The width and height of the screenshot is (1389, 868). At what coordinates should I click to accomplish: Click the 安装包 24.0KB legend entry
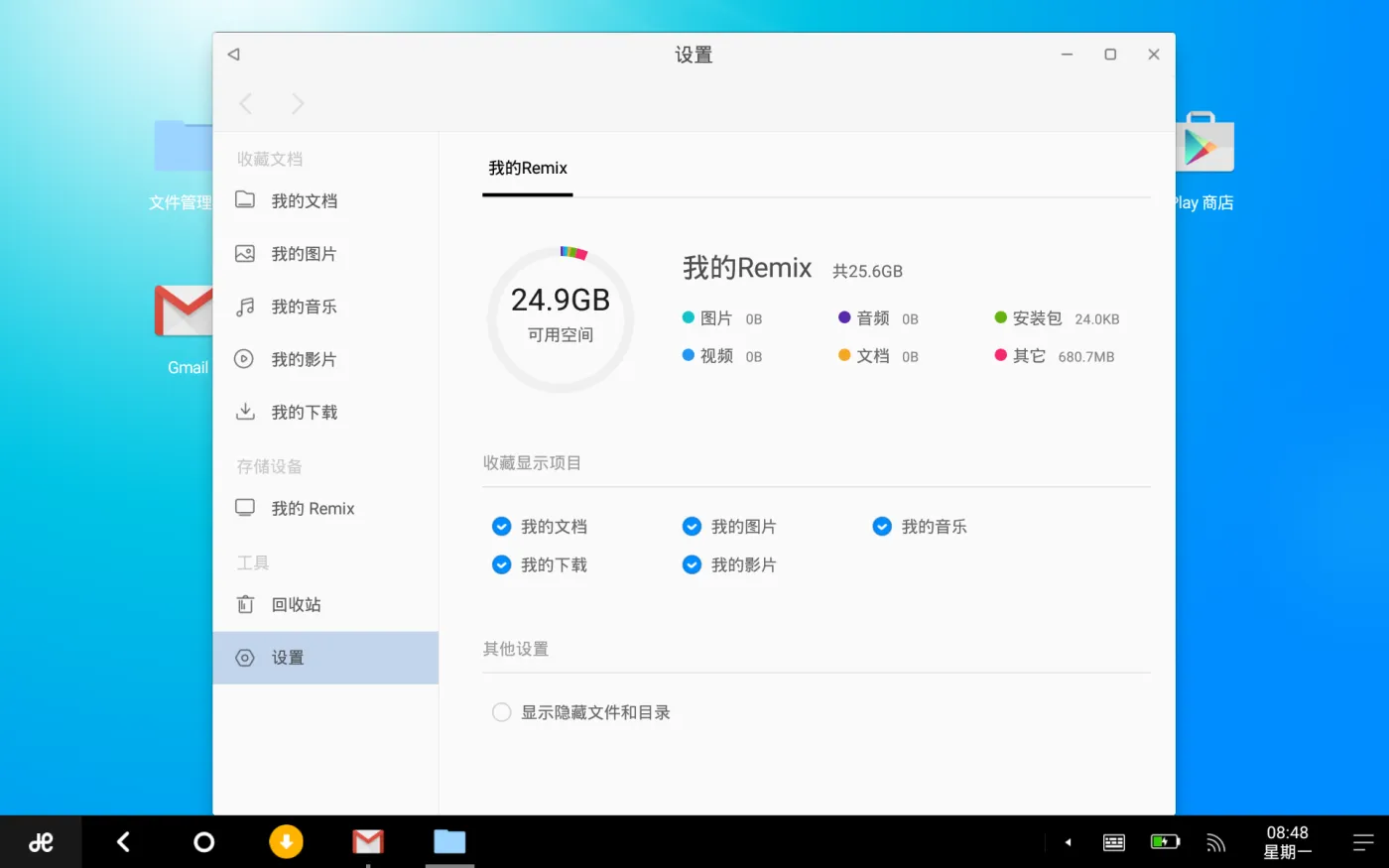1057,318
